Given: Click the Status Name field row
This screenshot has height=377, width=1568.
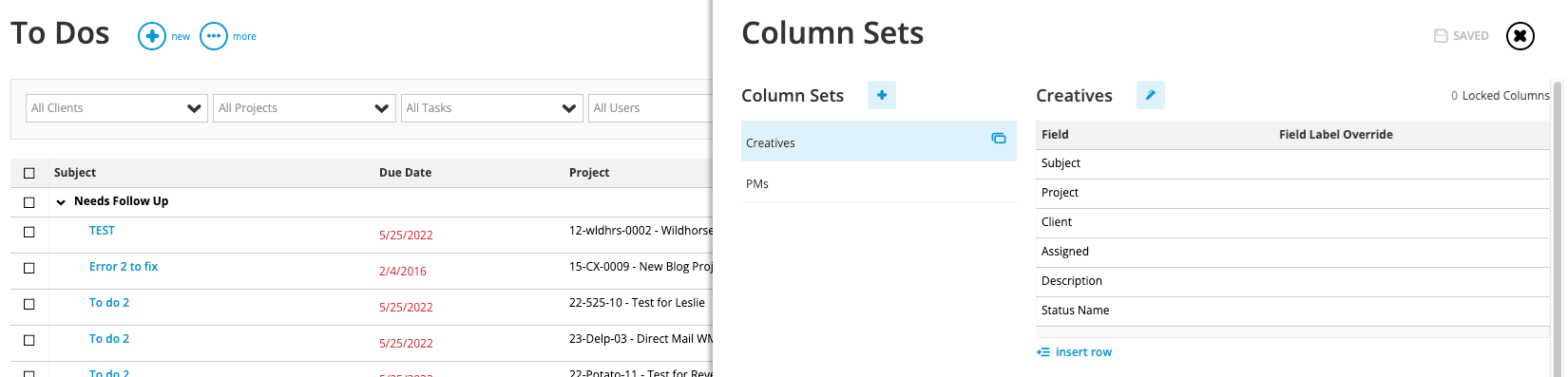Looking at the screenshot, I should (1292, 311).
